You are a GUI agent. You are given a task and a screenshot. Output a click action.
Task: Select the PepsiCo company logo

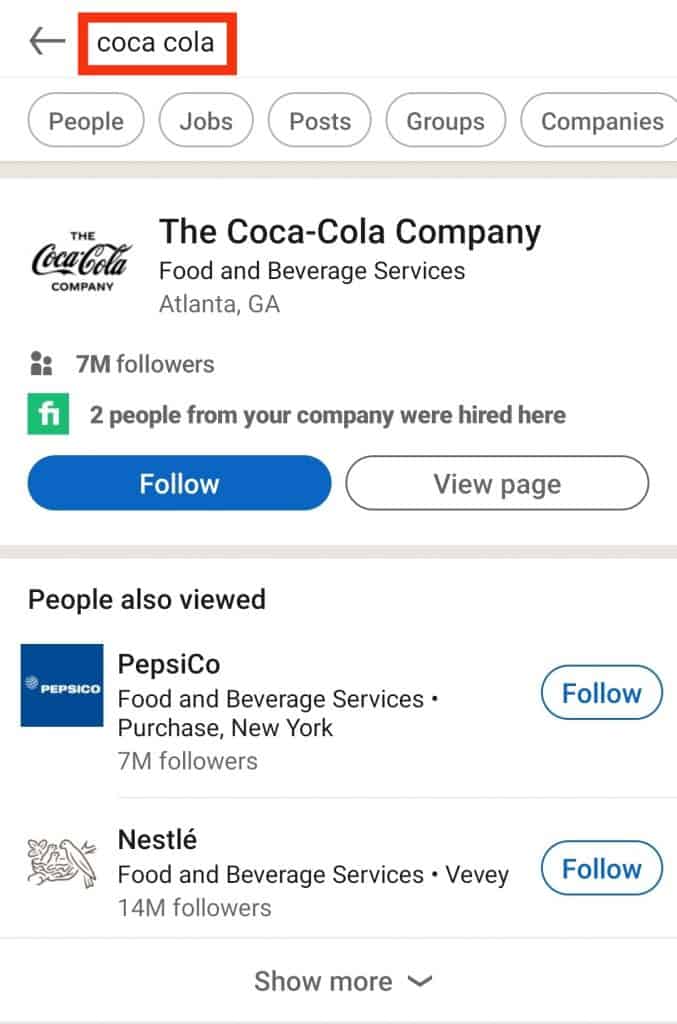pyautogui.click(x=61, y=686)
